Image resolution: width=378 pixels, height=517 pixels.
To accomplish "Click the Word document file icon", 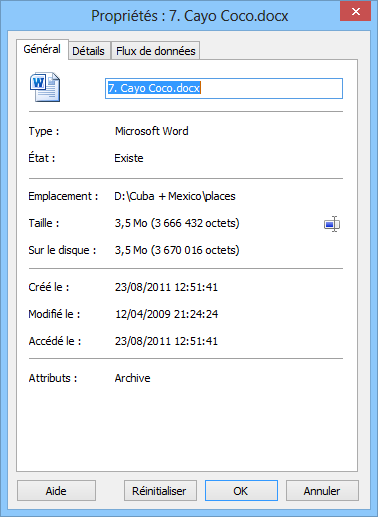I will coord(45,87).
